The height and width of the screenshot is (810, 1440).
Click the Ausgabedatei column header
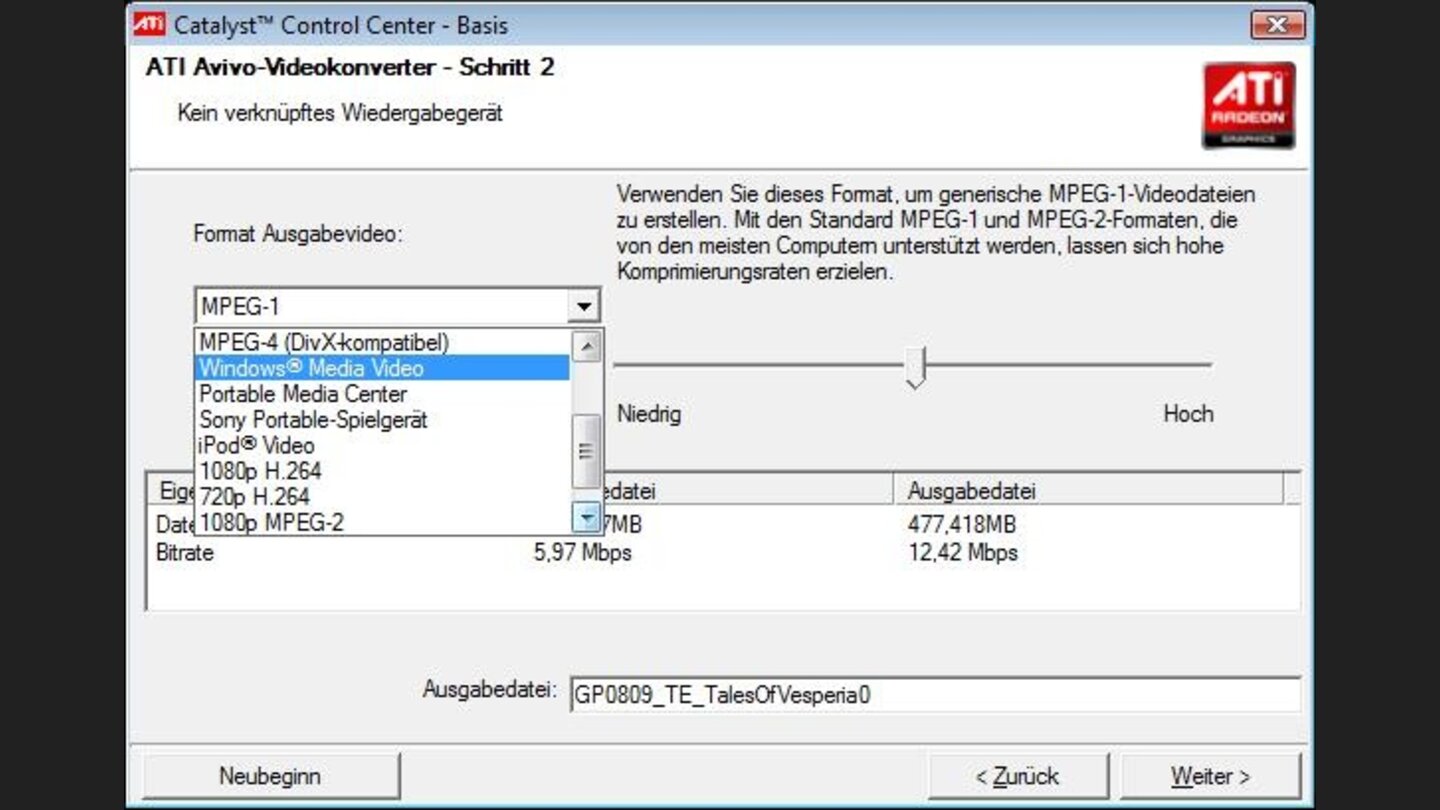pyautogui.click(x=1089, y=491)
